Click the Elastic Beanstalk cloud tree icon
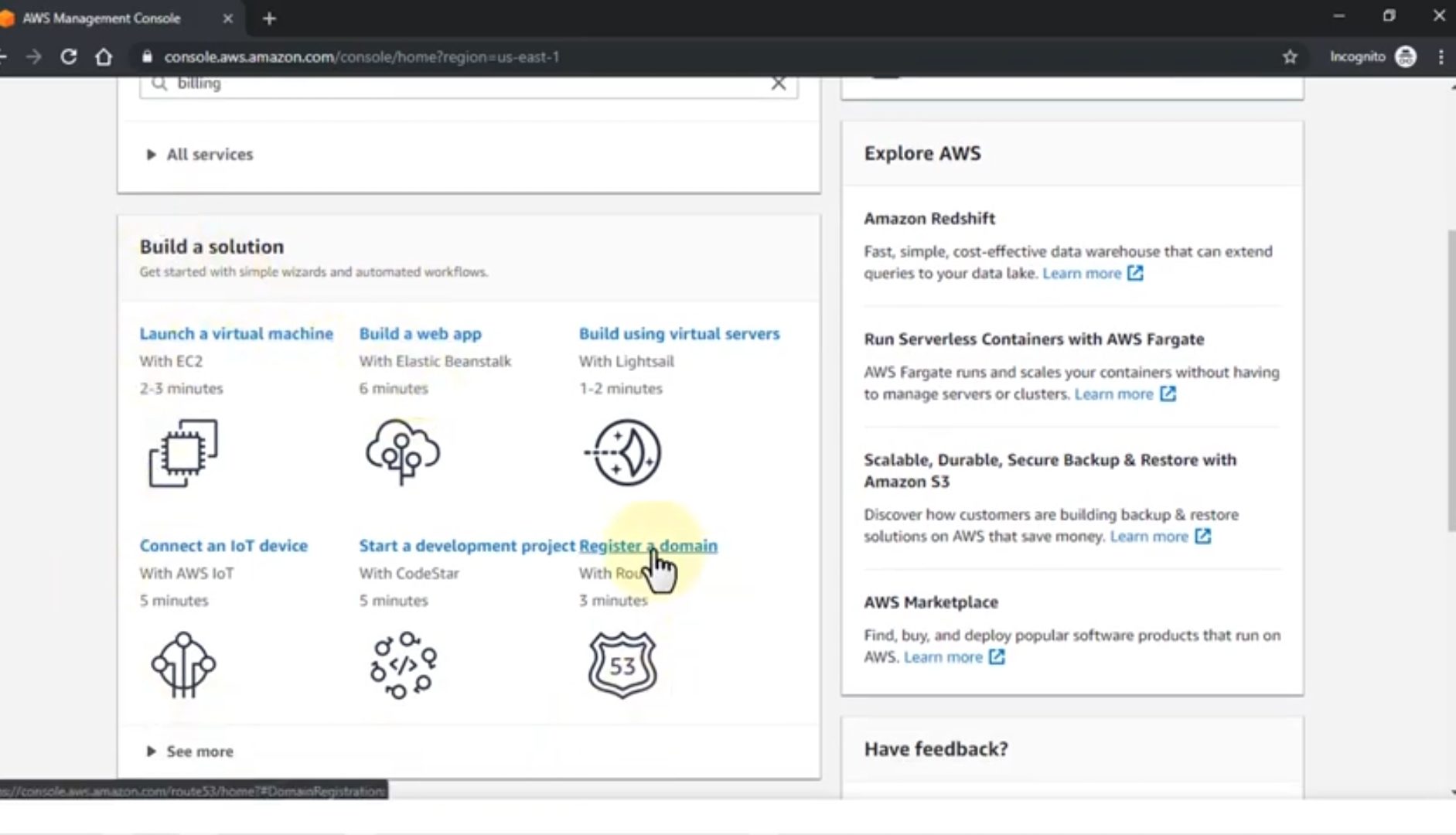The height and width of the screenshot is (835, 1456). tap(403, 452)
